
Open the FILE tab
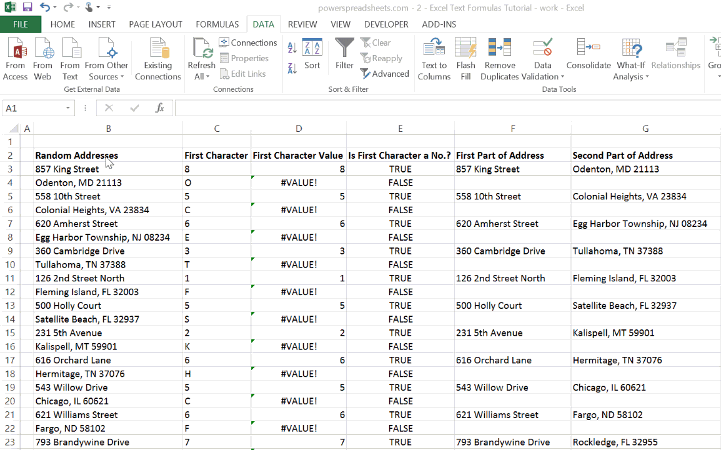coord(20,24)
